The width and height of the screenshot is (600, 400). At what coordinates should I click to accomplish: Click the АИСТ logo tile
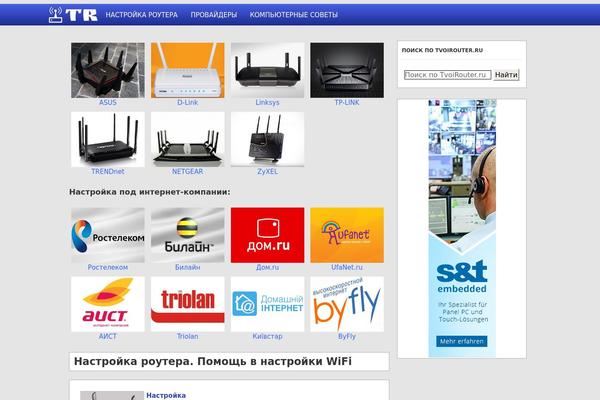click(x=108, y=304)
